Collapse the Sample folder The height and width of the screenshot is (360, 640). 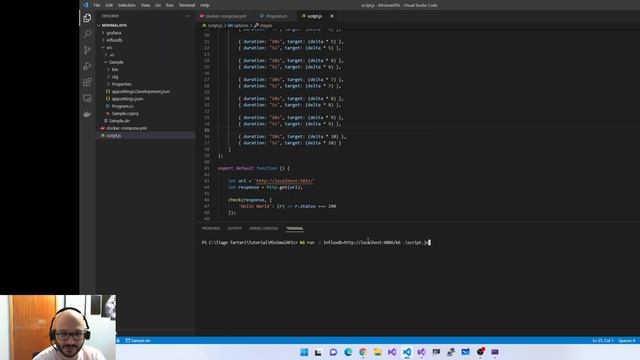[145, 62]
